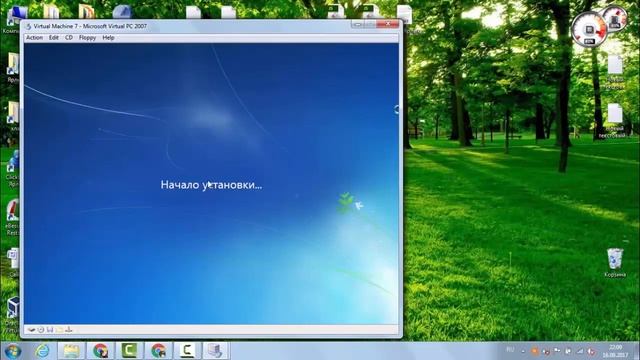Image resolution: width=640 pixels, height=360 pixels.
Task: Open the network signal tray icon
Action: 580,351
